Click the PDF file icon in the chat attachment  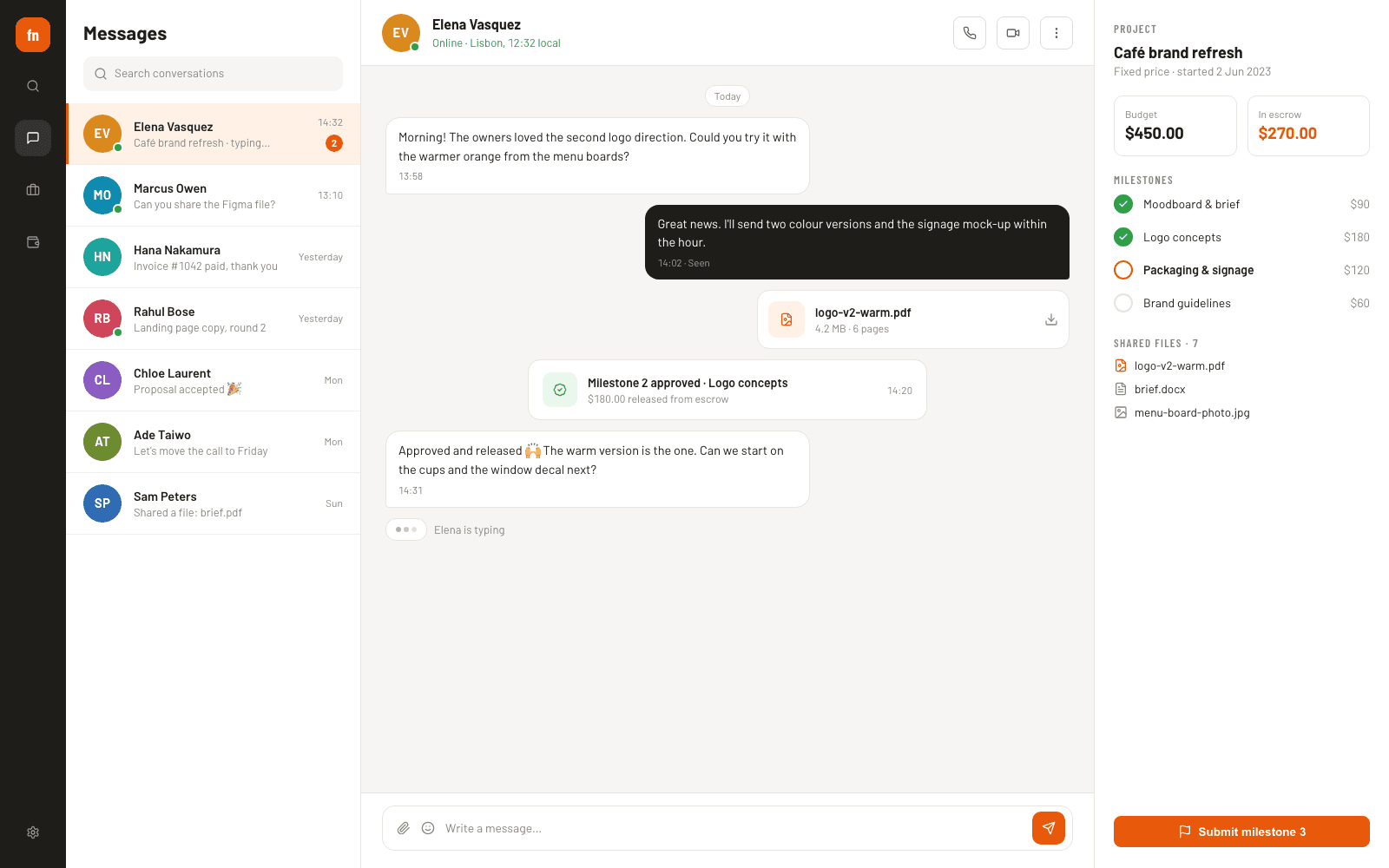pos(787,319)
